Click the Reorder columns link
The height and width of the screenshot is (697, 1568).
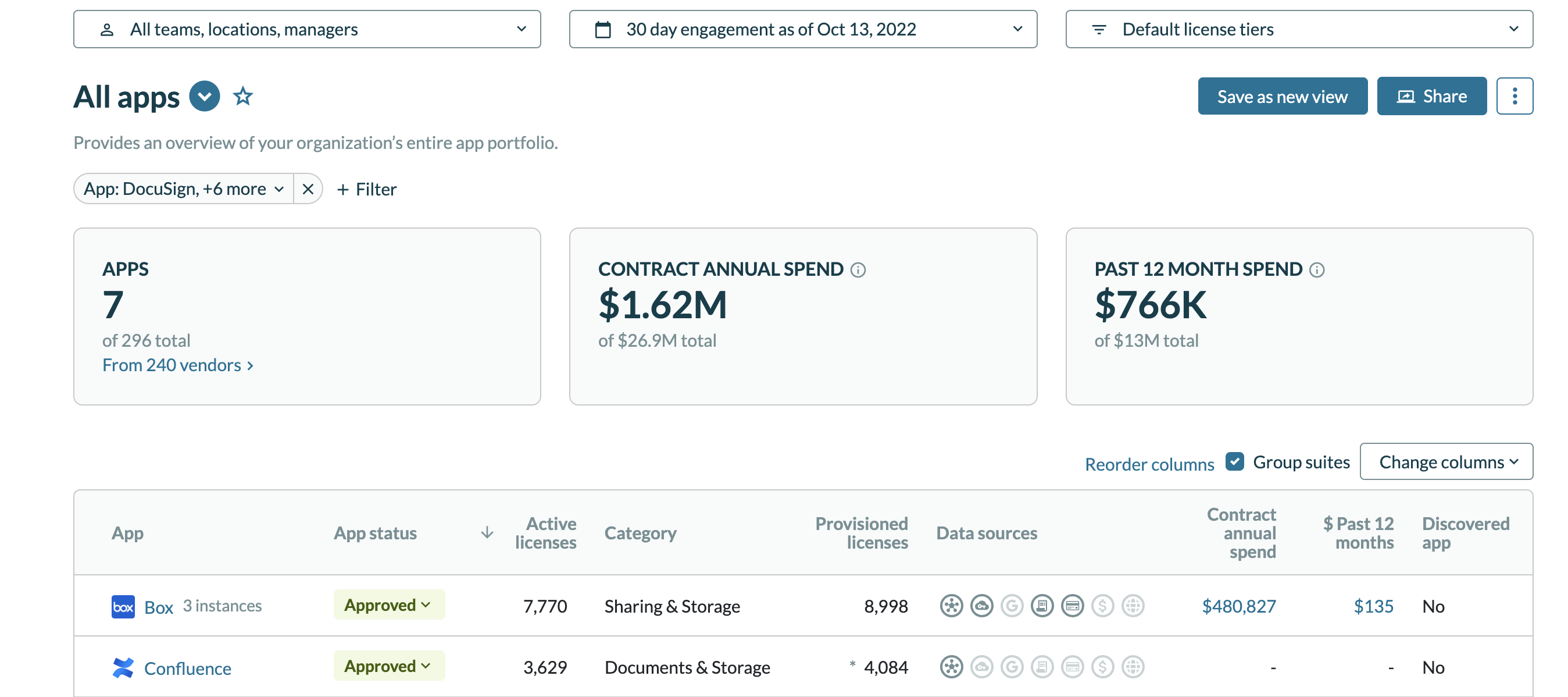click(x=1149, y=464)
